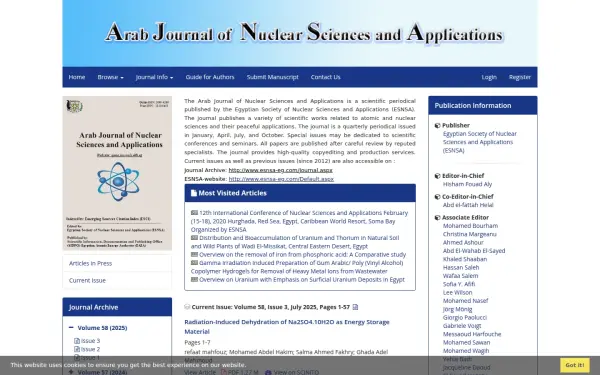Image resolution: width=600 pixels, height=375 pixels.
Task: Open the Contact Us page
Action: (325, 77)
